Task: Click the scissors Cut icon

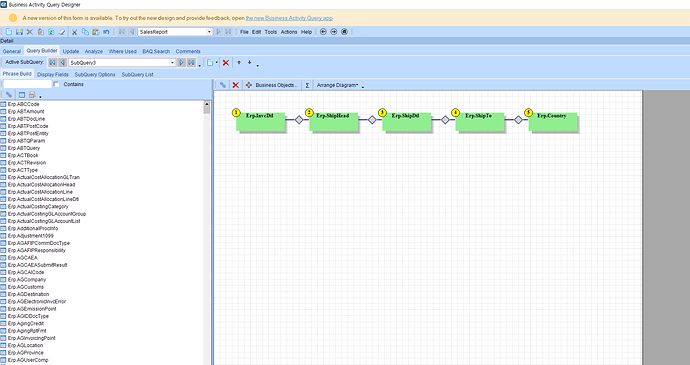Action: 74,32
